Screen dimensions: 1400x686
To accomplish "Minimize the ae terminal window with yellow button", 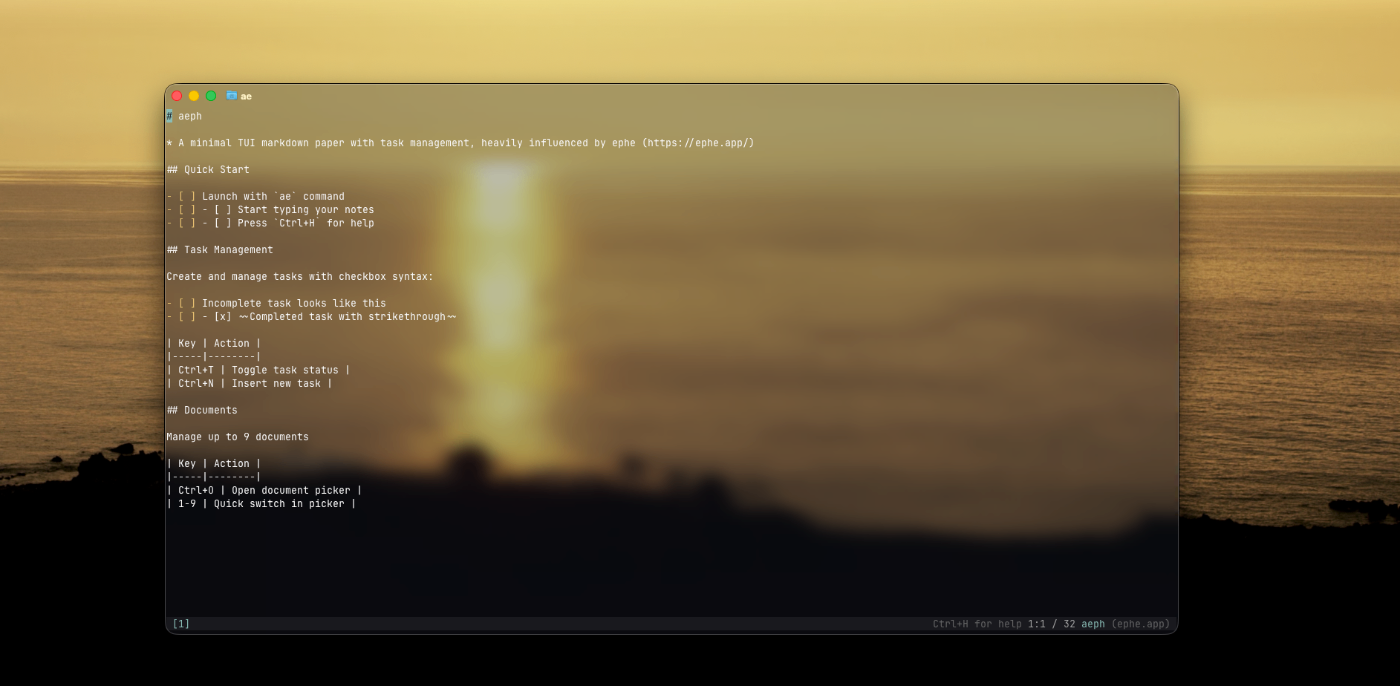I will [194, 96].
